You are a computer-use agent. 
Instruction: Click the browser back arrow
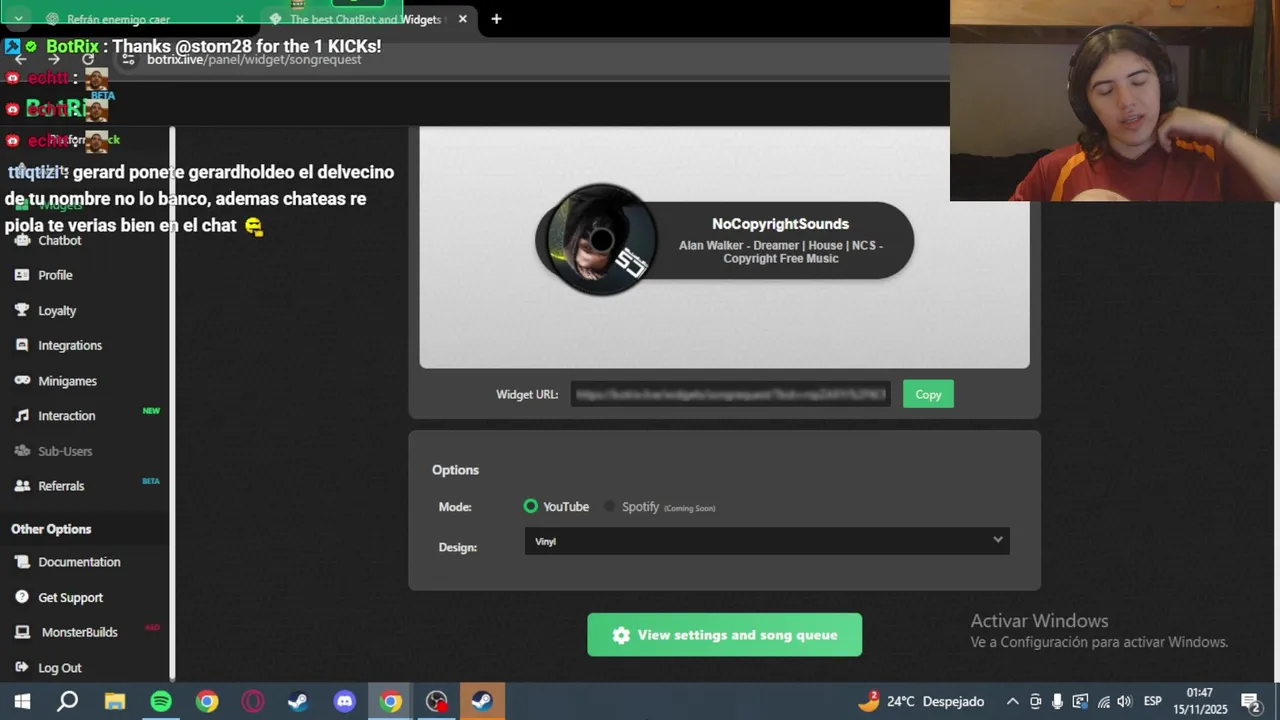click(20, 60)
